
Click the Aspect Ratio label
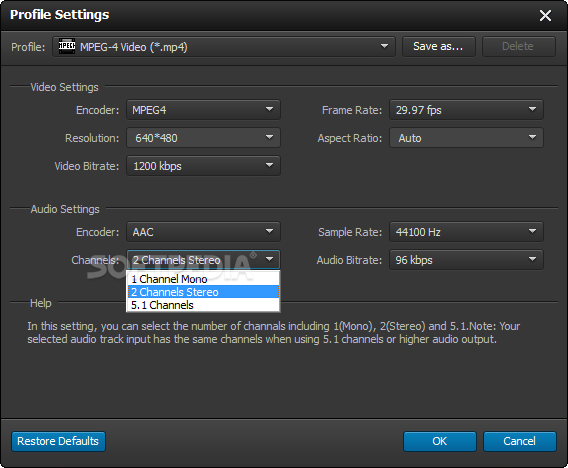350,138
